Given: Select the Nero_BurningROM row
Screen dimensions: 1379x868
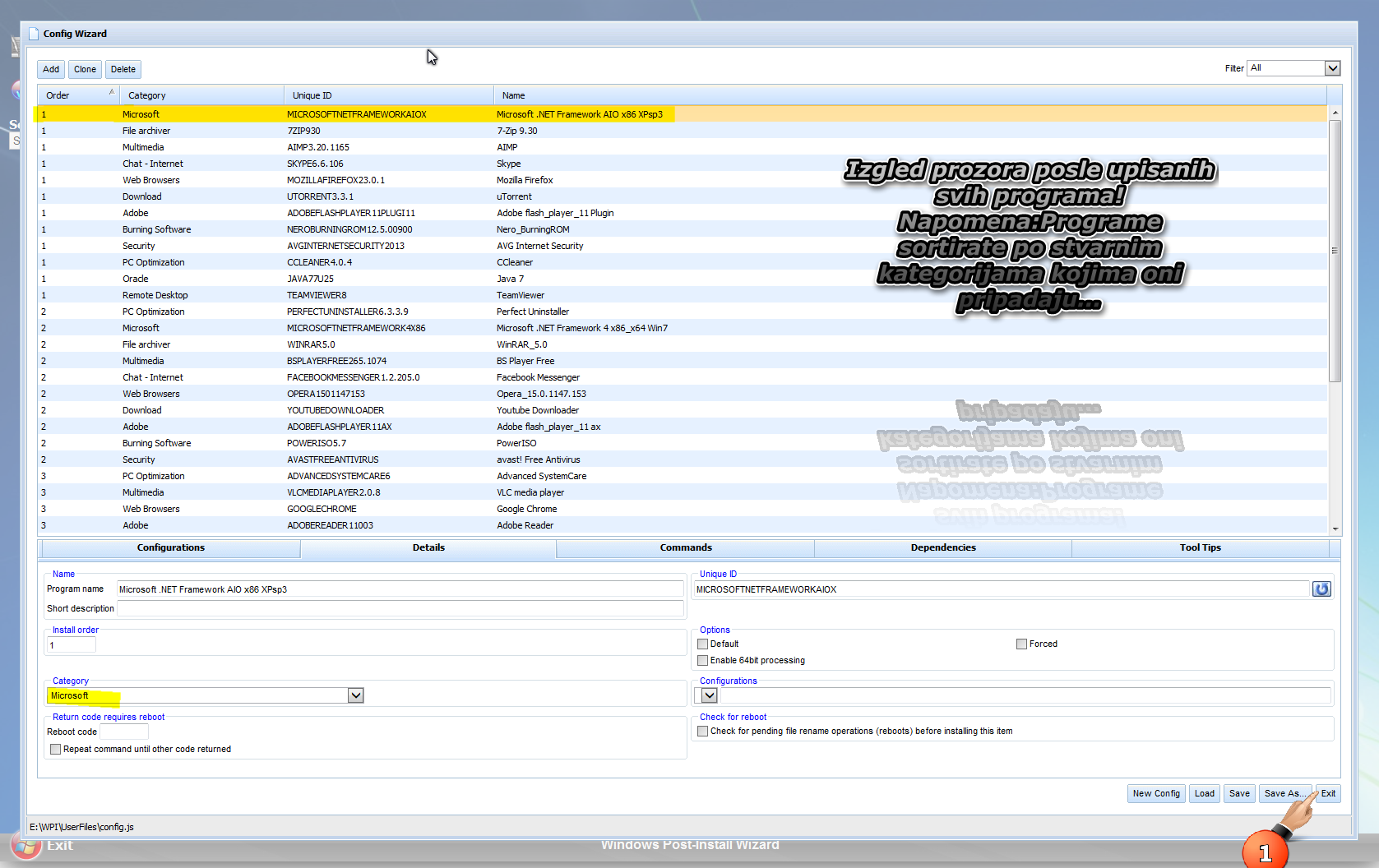Looking at the screenshot, I should point(683,229).
